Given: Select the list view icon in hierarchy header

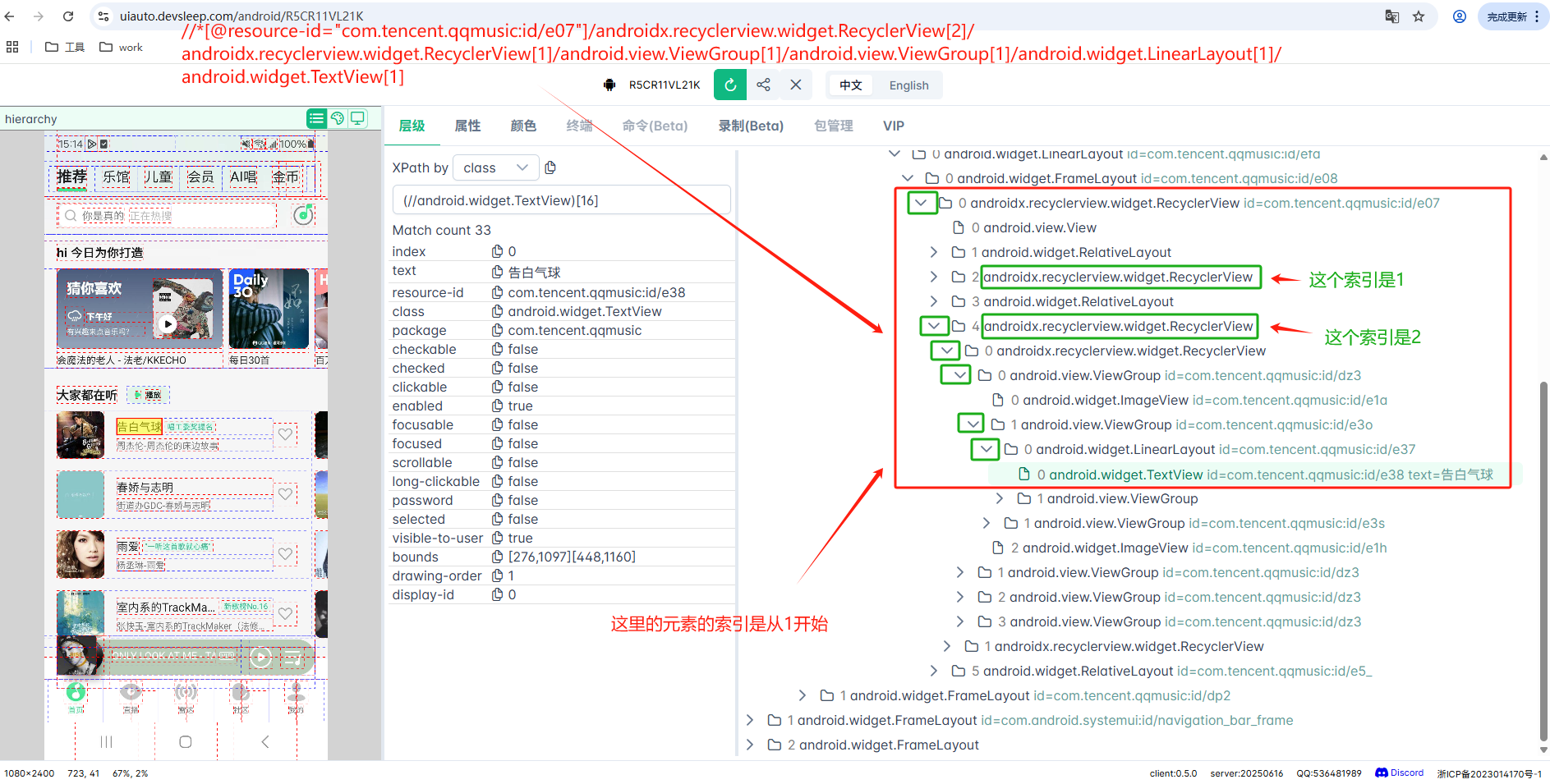Looking at the screenshot, I should (x=316, y=118).
